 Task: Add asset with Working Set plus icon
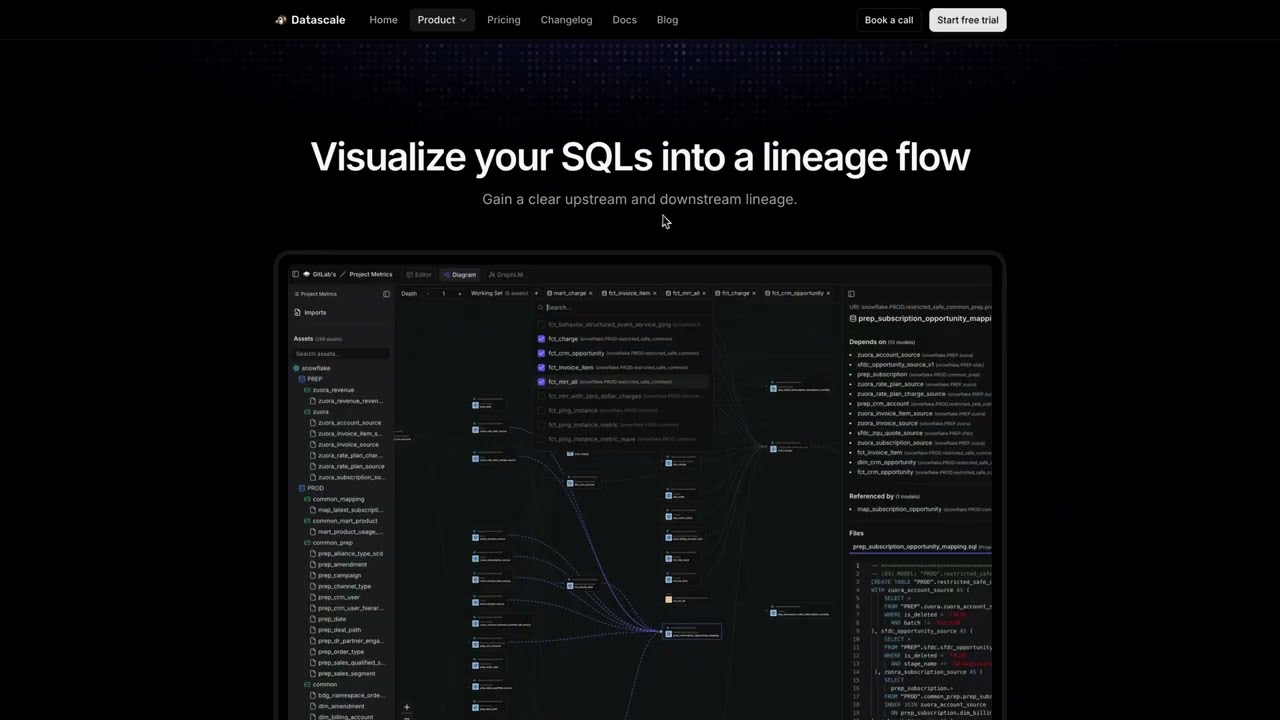click(x=535, y=293)
